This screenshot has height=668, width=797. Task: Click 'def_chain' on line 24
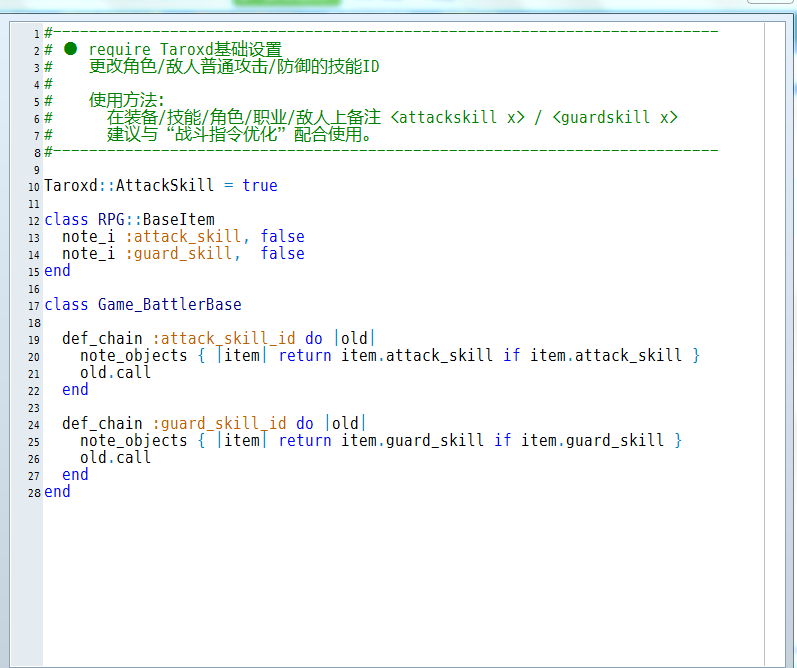102,423
